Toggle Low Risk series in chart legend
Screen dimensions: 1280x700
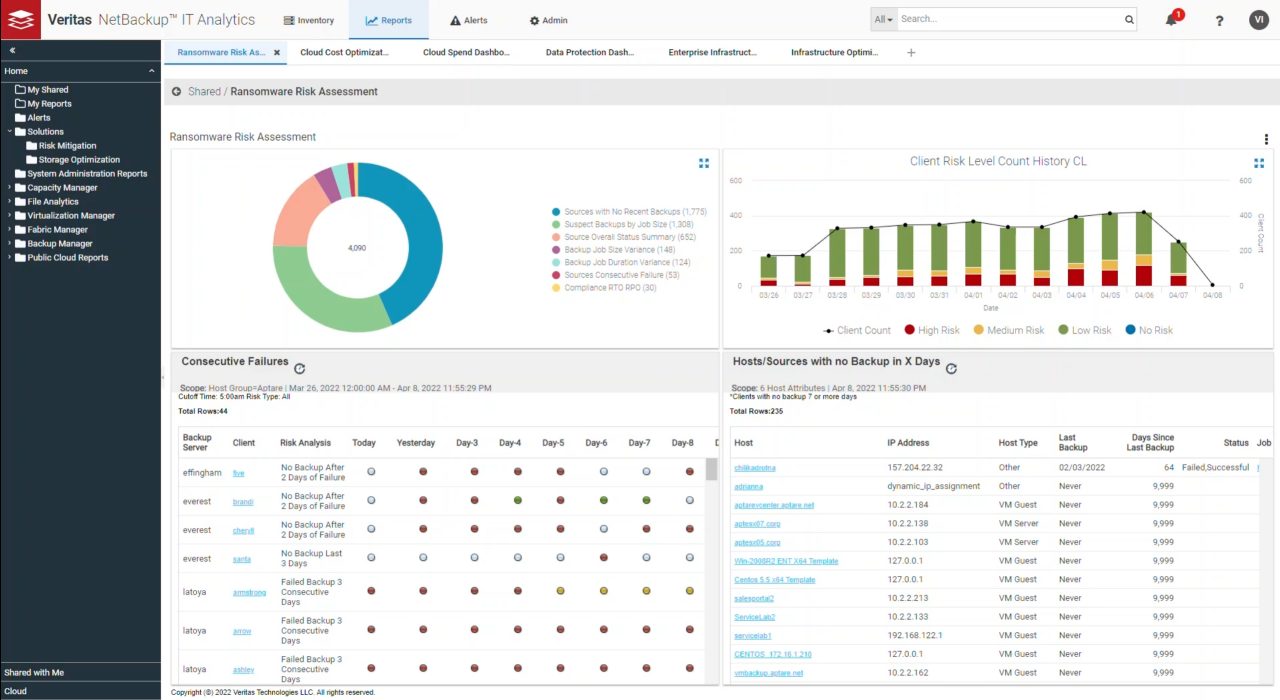[1084, 330]
